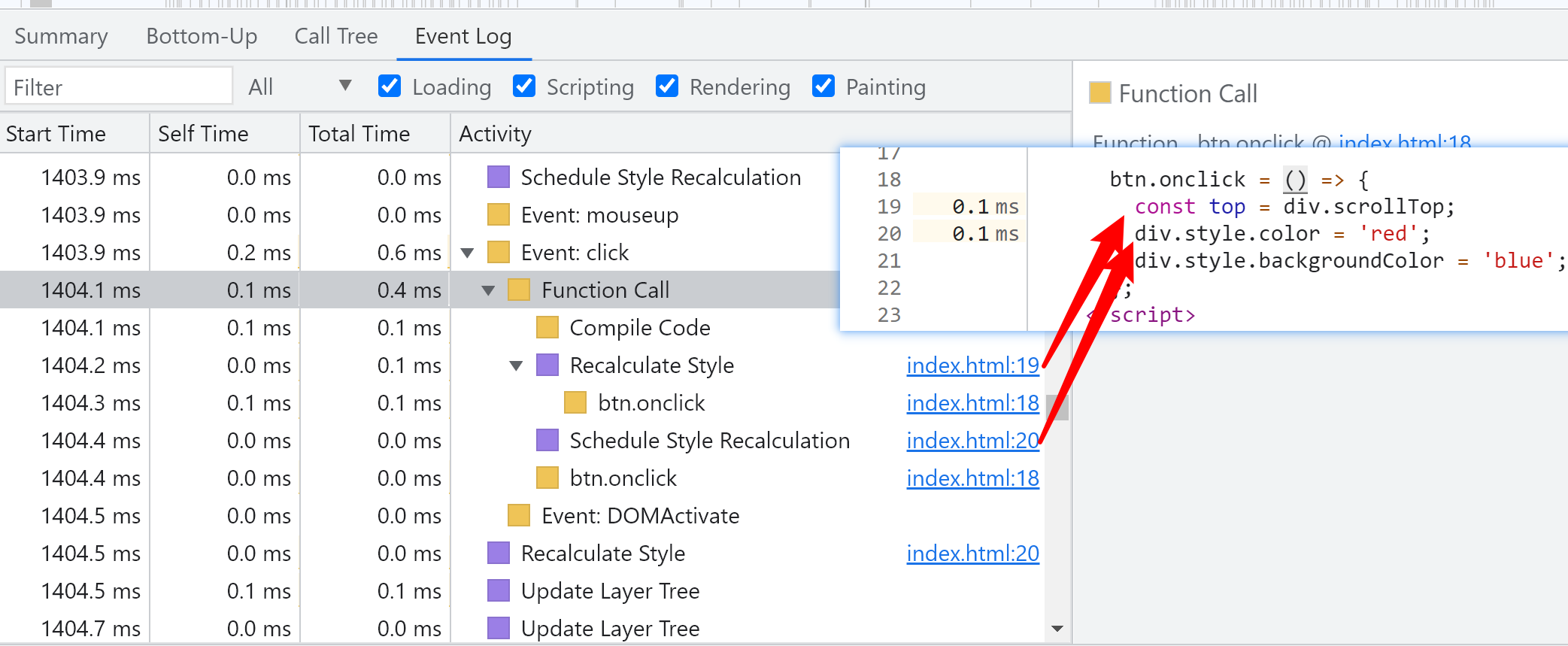1568x646 pixels.
Task: Click the Compile Code yellow icon
Action: [547, 328]
